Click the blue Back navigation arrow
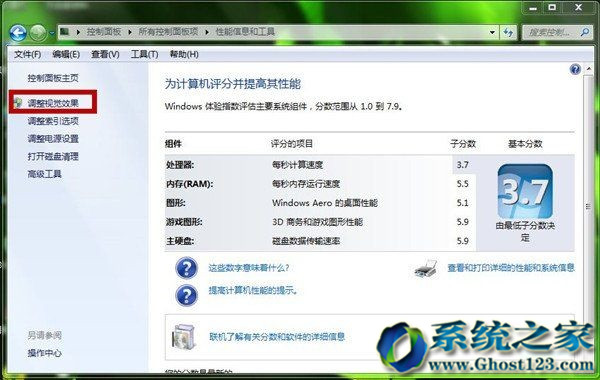This screenshot has height=380, width=600. pyautogui.click(x=18, y=33)
